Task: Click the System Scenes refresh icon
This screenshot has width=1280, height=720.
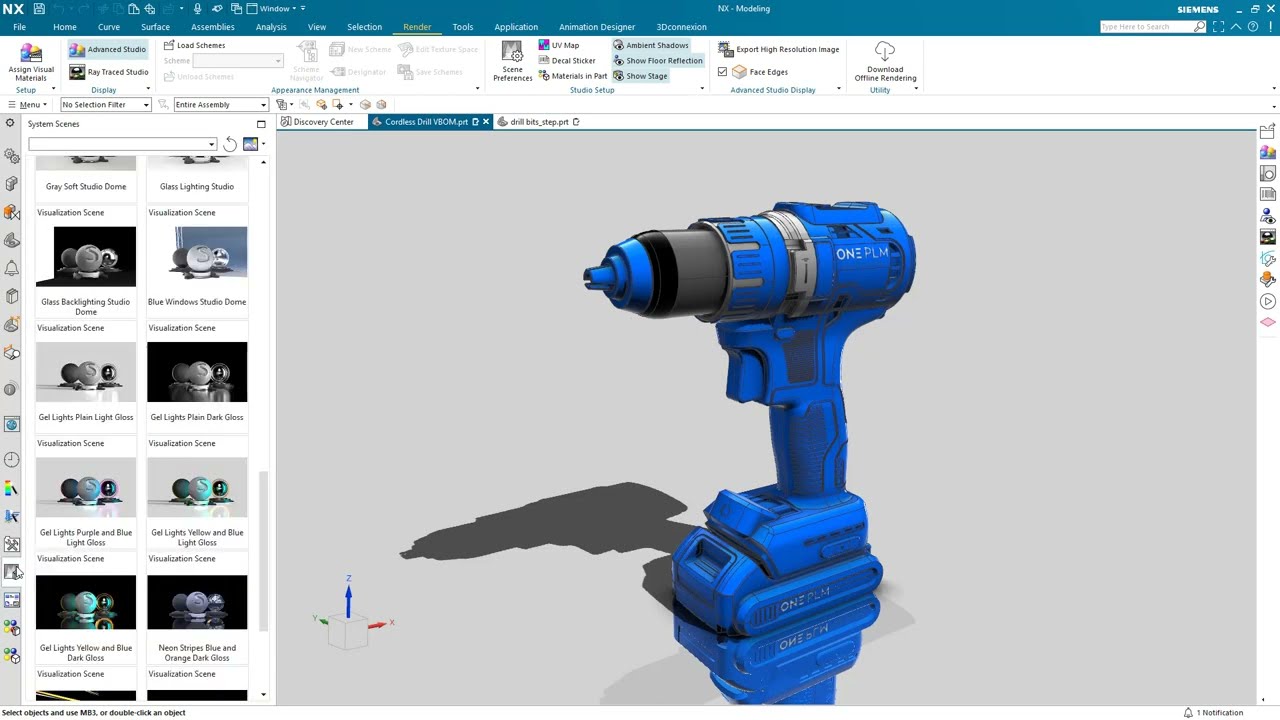Action: tap(230, 144)
